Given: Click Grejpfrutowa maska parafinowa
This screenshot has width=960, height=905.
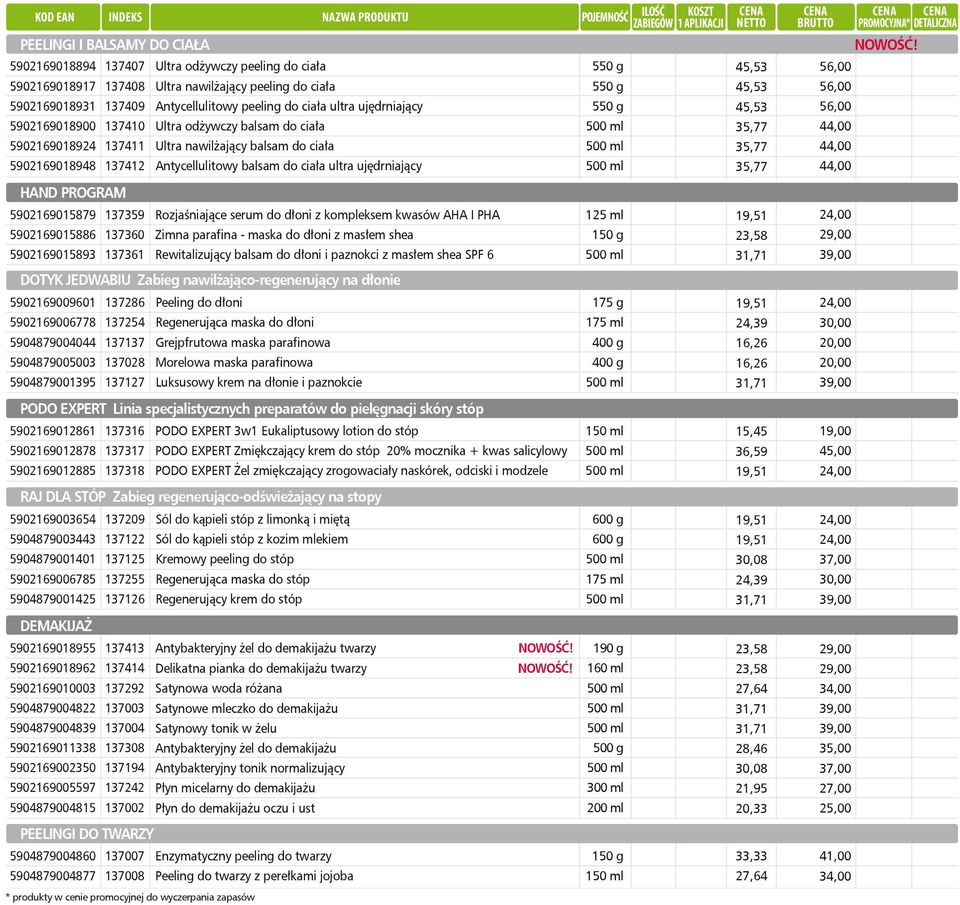Looking at the screenshot, I should (242, 343).
